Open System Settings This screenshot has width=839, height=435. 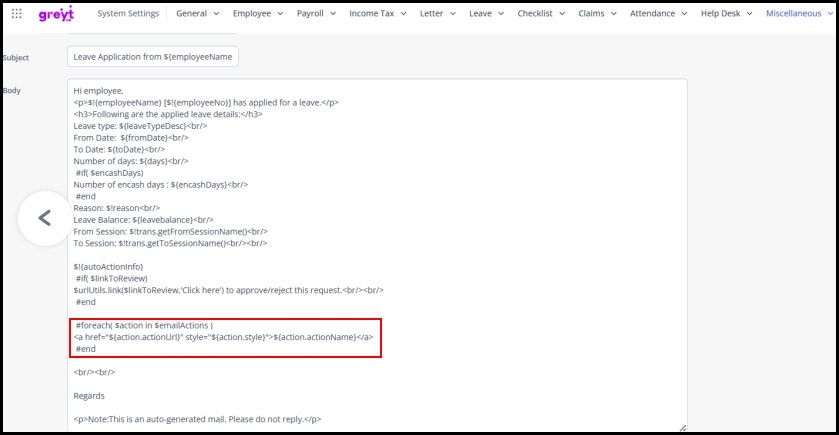[x=128, y=13]
